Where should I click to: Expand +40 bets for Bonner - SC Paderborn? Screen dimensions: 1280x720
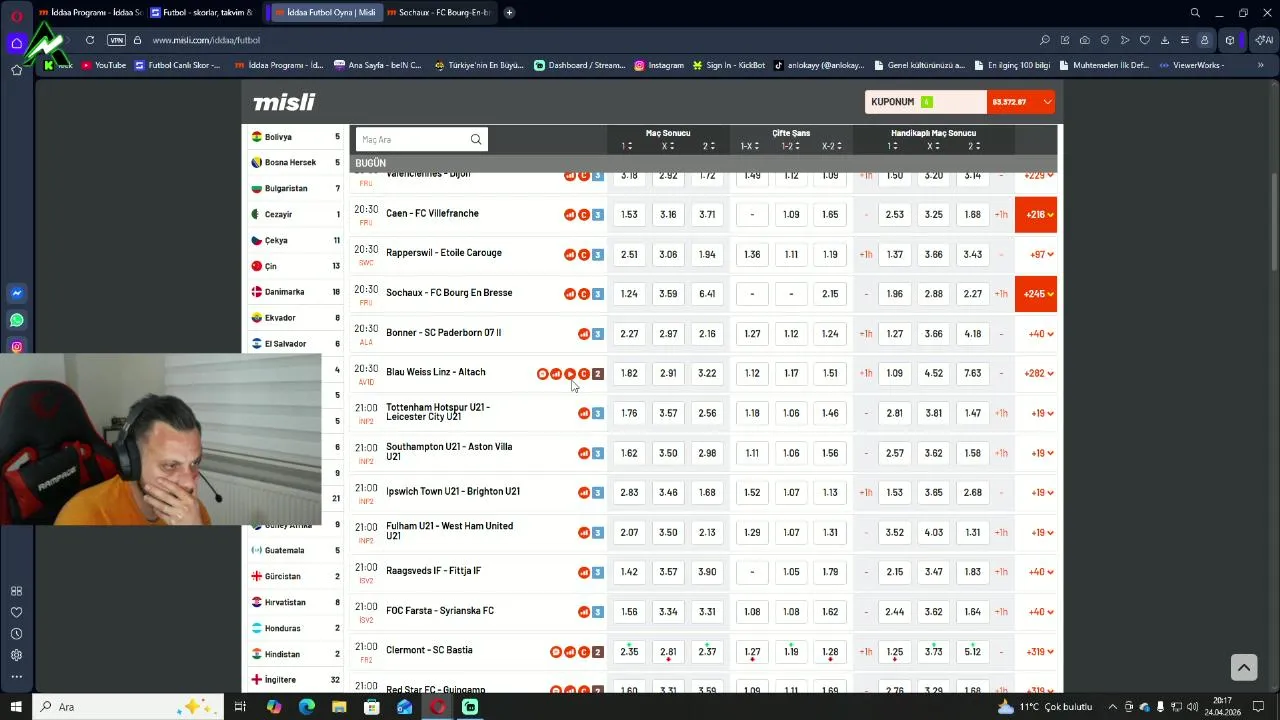[x=1040, y=334]
